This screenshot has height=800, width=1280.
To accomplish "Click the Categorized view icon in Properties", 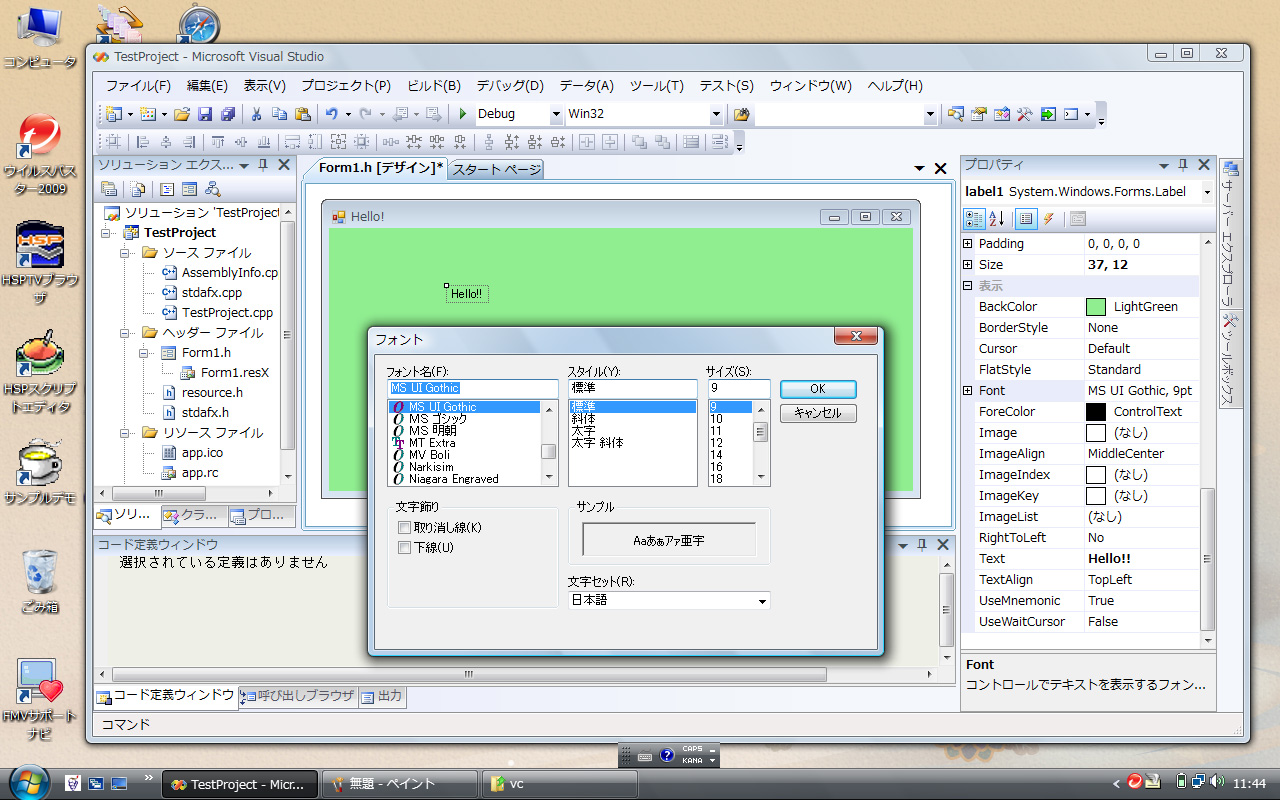I will click(x=974, y=219).
